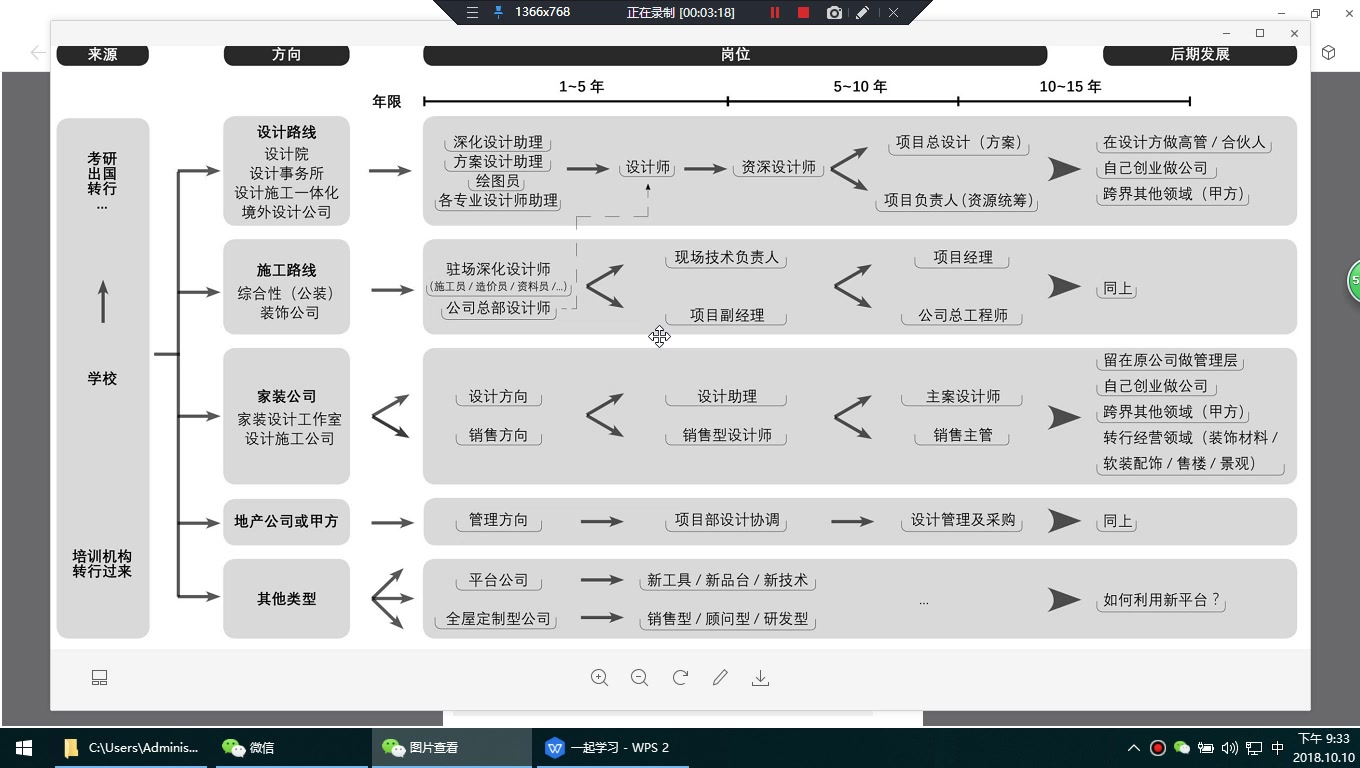Viewport: 1360px width, 768px height.
Task: Click the 留在原公司做管理层 text
Action: click(x=1170, y=361)
